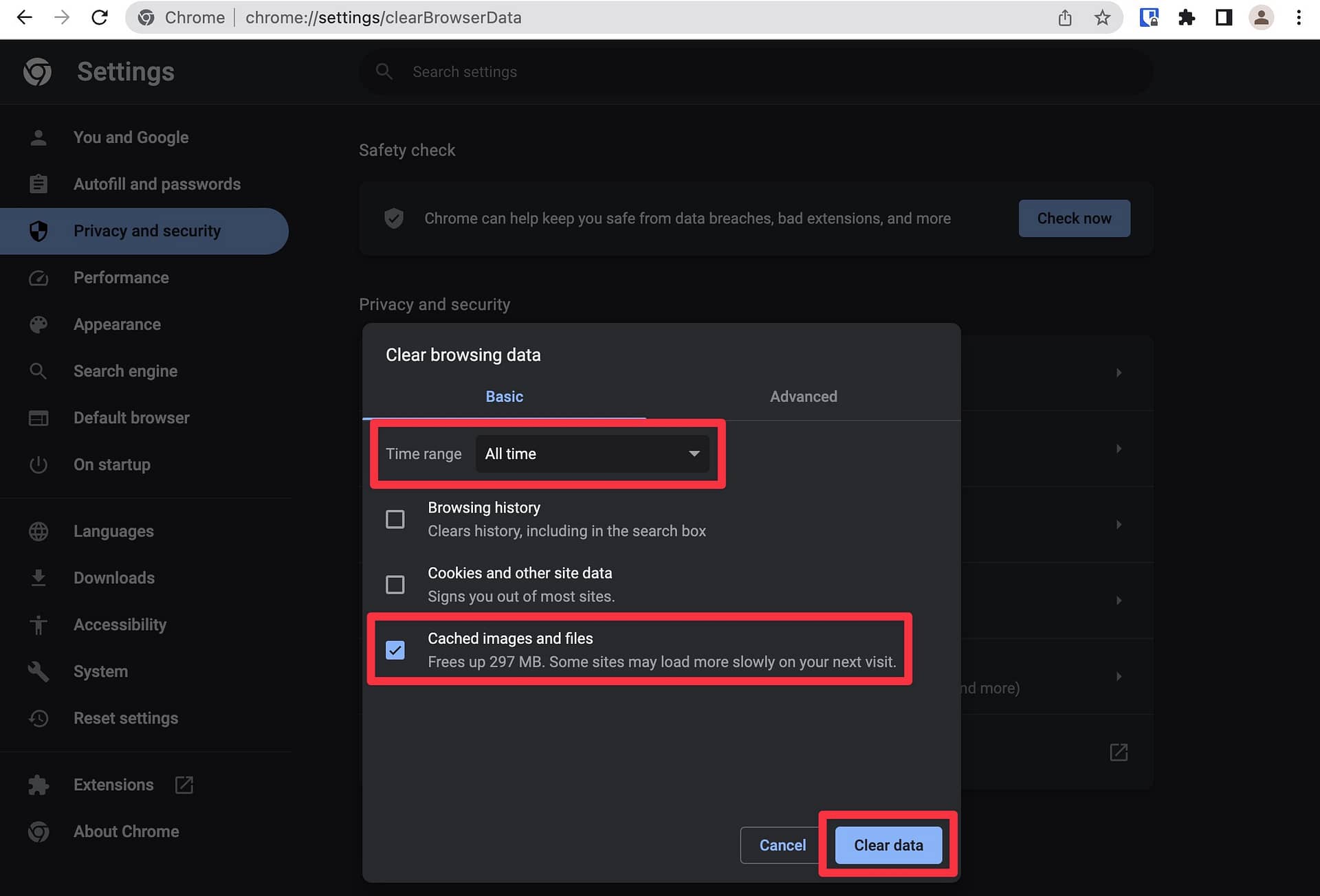The width and height of the screenshot is (1320, 896).
Task: Click the Autofill and passwords icon
Action: click(x=37, y=184)
